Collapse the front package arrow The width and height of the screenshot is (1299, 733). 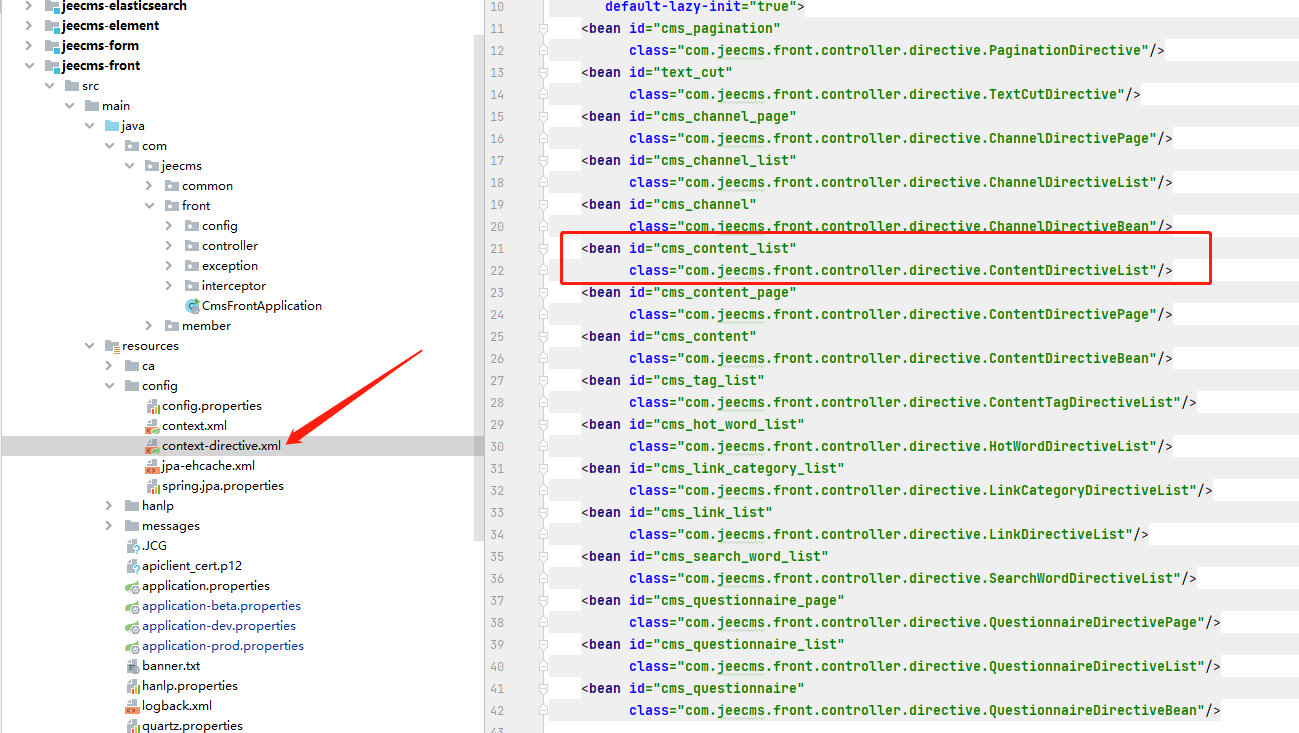tap(148, 206)
